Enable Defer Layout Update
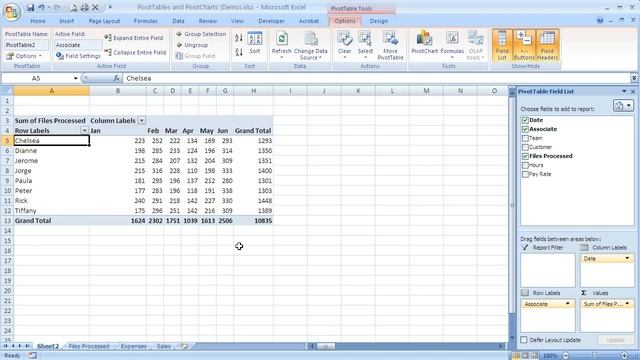The height and width of the screenshot is (360, 640). click(x=524, y=340)
